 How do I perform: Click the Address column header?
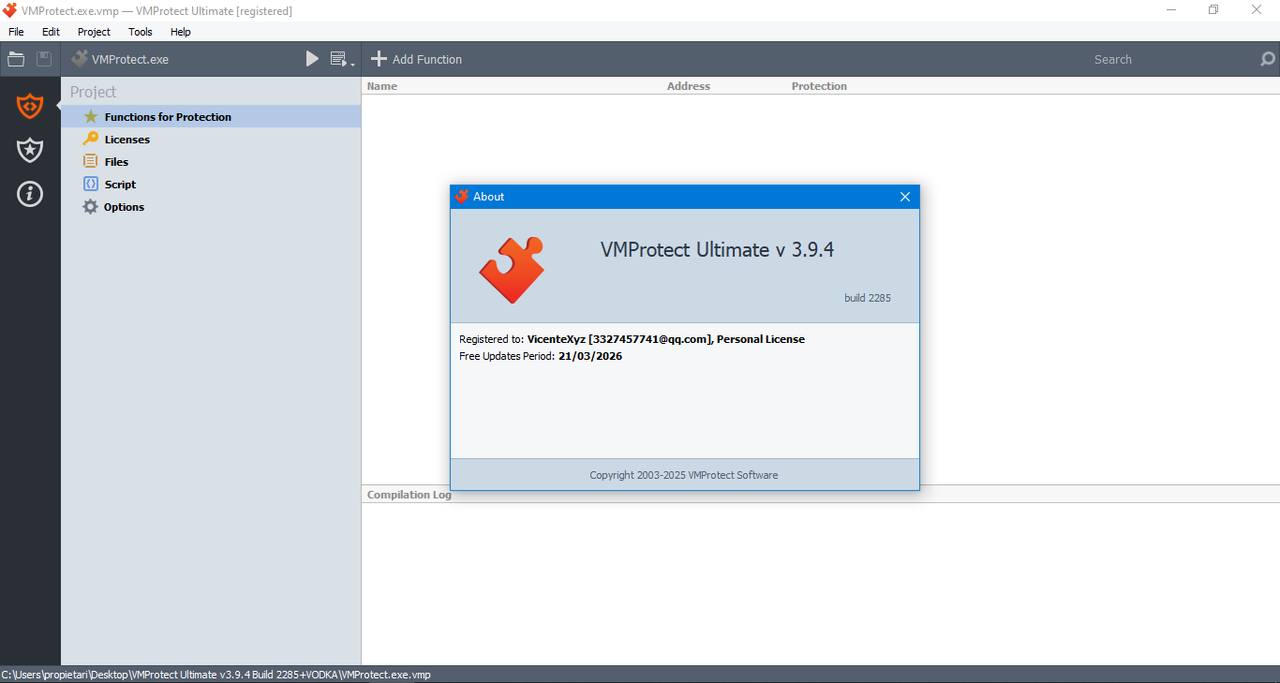pos(688,86)
